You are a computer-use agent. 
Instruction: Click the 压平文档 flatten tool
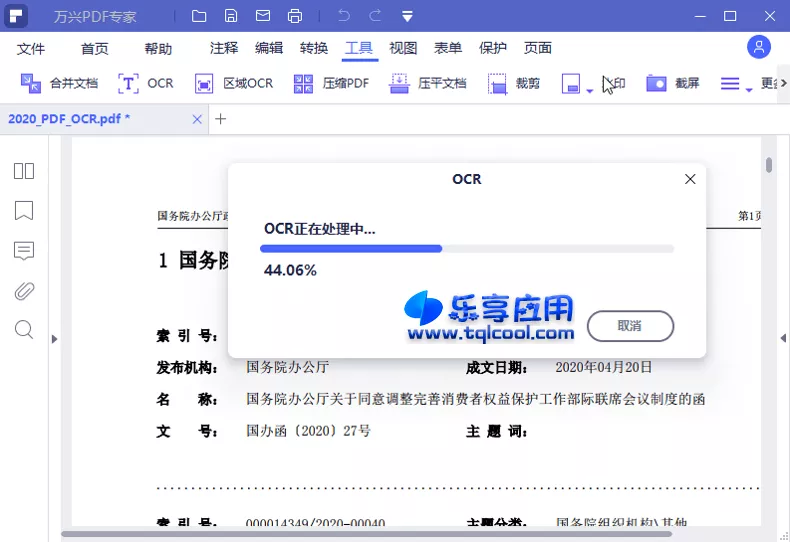pyautogui.click(x=428, y=83)
